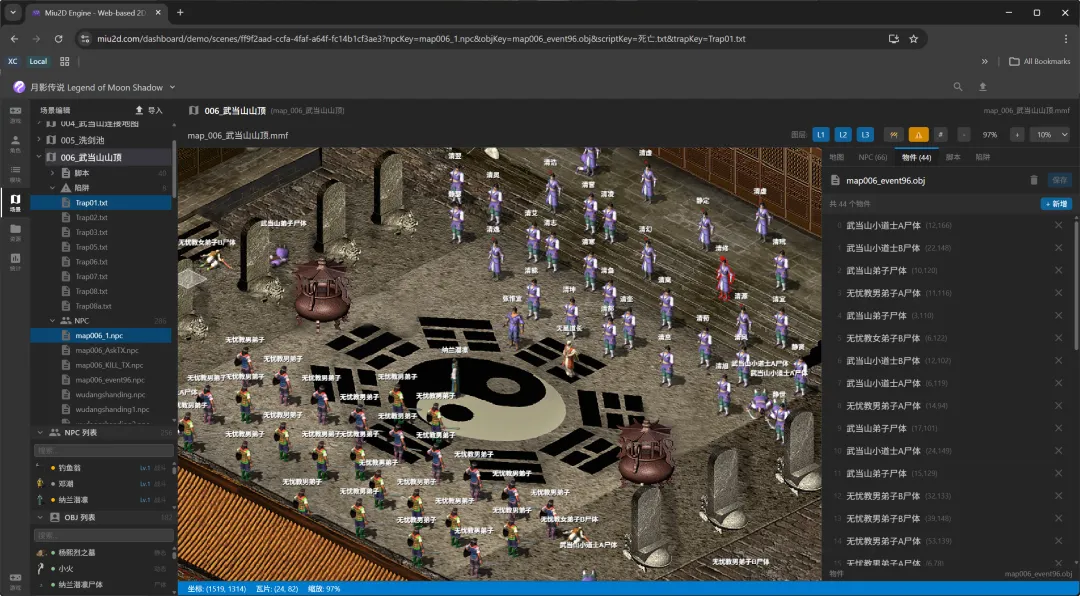Switch to the 脚本 tab
Image resolution: width=1080 pixels, height=596 pixels.
tap(953, 157)
